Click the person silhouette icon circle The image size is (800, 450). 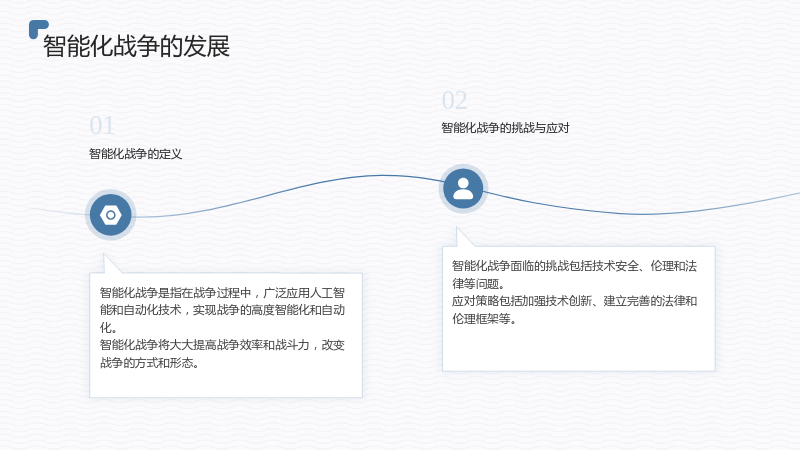click(x=463, y=189)
